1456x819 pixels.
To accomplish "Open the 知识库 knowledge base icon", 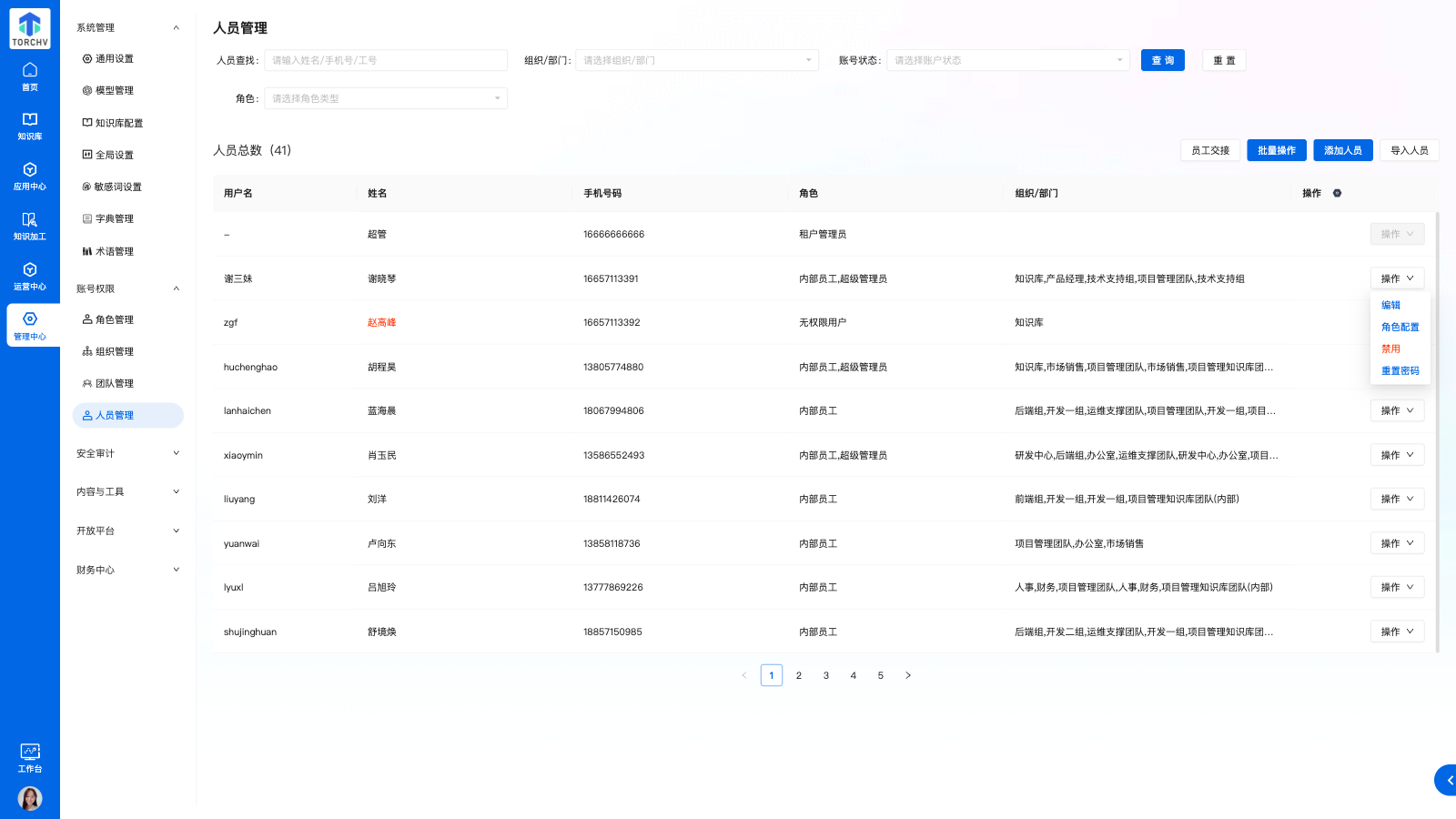I will [30, 126].
